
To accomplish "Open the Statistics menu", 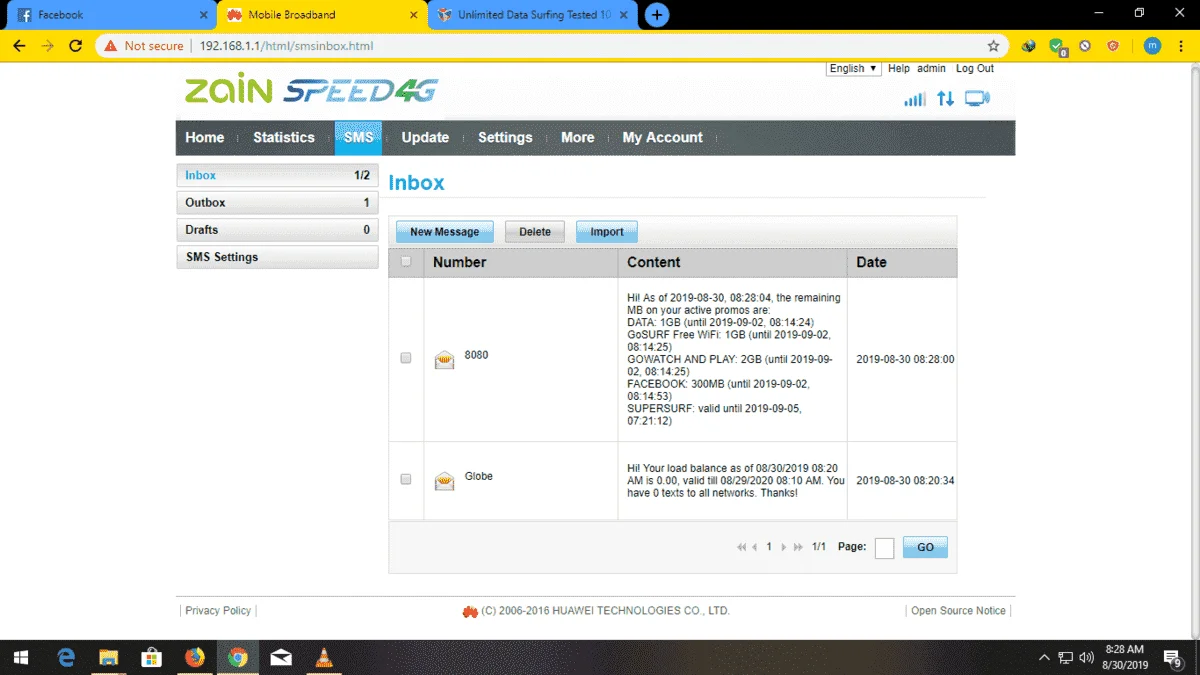I will point(284,138).
